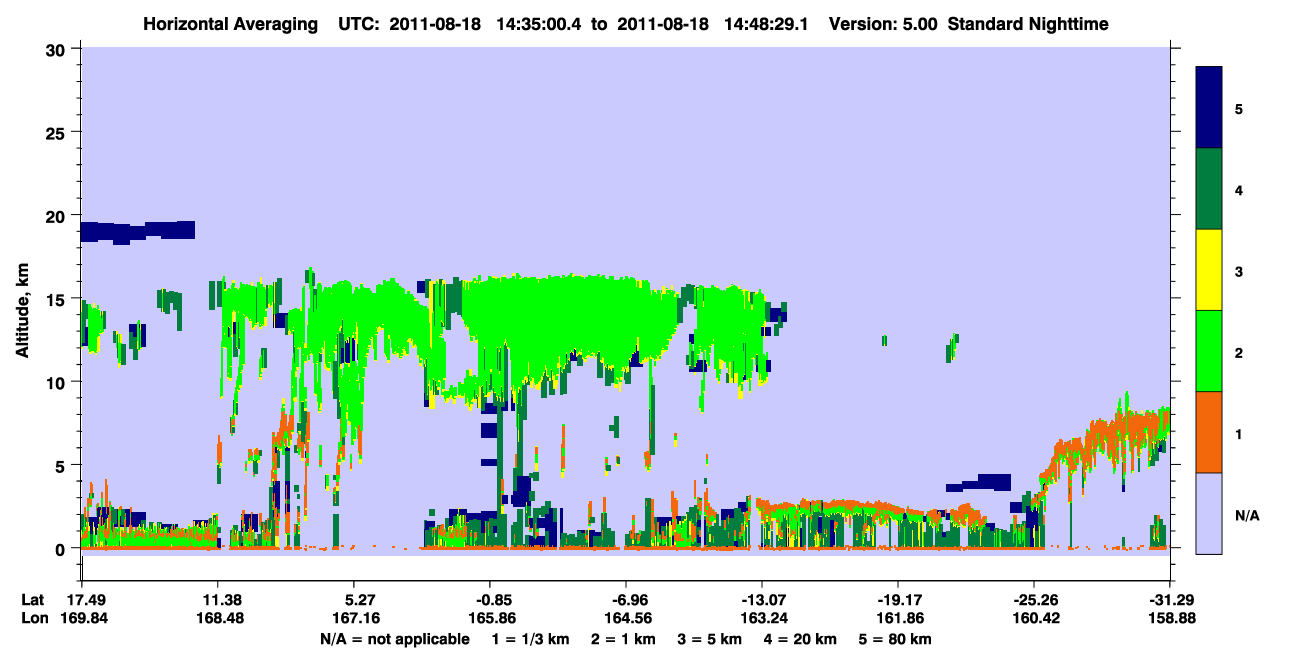The height and width of the screenshot is (667, 1300).
Task: Click the 30 km altitude tick label
Action: coord(57,48)
